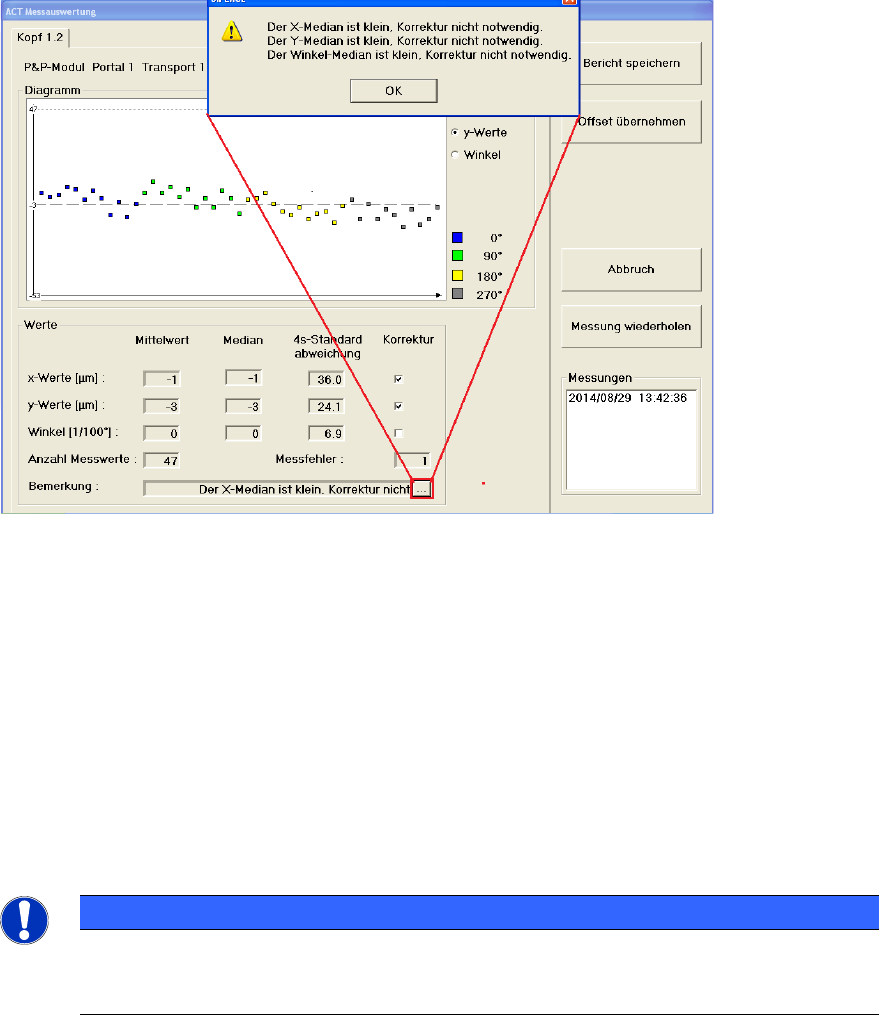Click the Abbruch button

click(x=631, y=269)
